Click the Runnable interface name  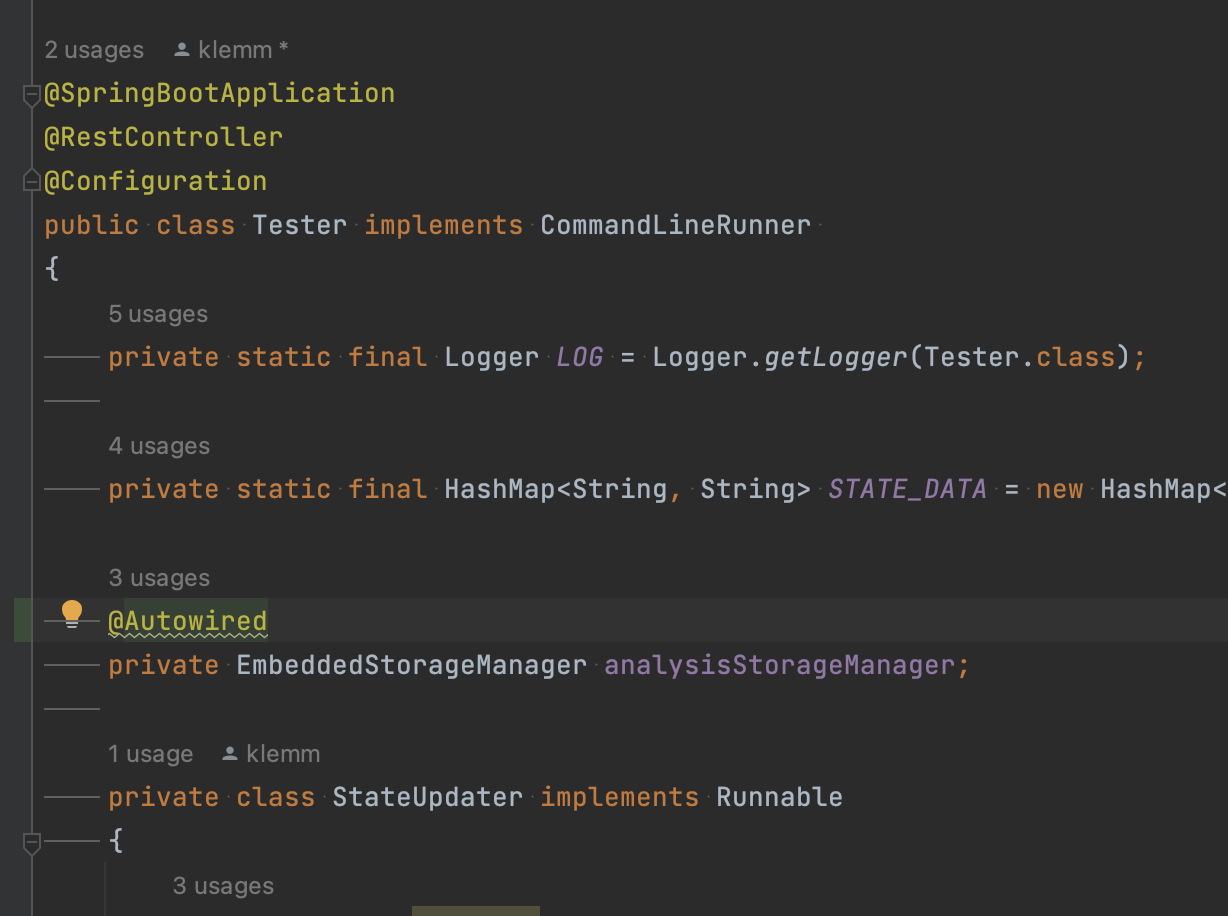778,797
